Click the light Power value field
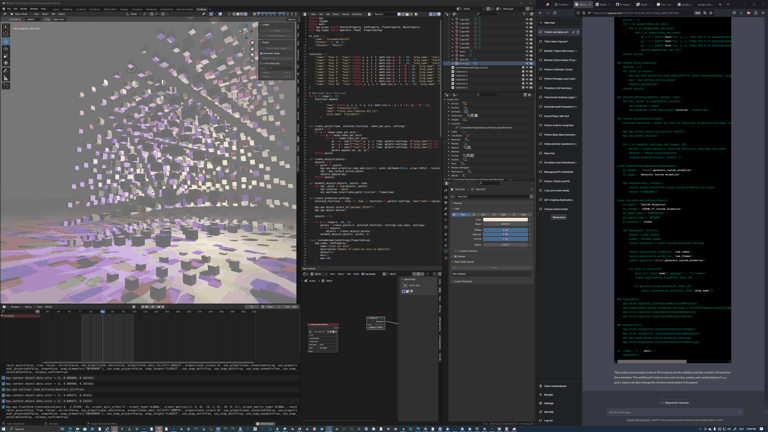Viewport: 768px width, 432px height. tap(505, 224)
